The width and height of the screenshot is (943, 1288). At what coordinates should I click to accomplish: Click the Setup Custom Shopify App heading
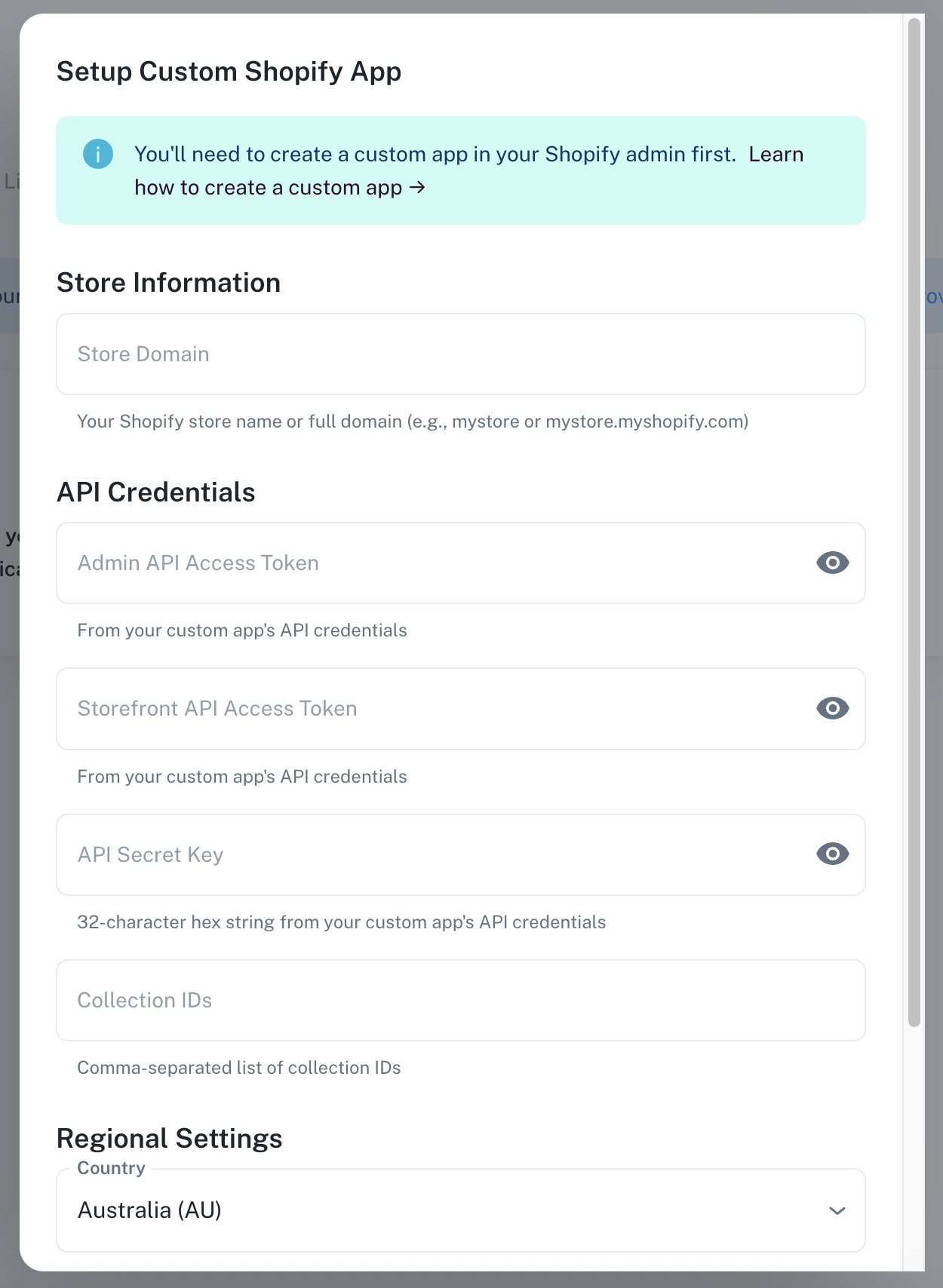pyautogui.click(x=229, y=72)
